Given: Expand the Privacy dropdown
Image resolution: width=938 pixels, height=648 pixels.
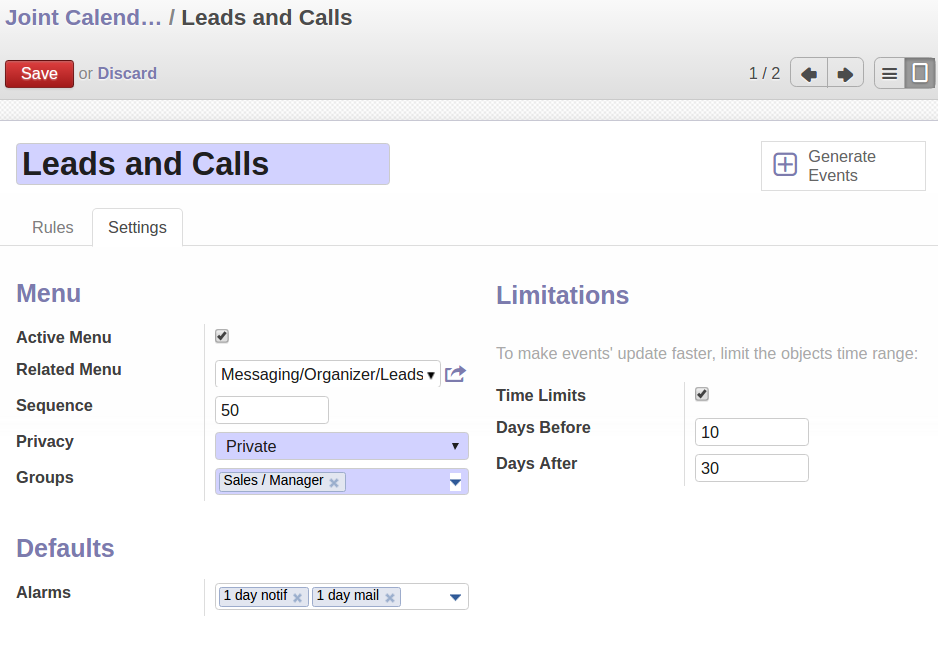Looking at the screenshot, I should tap(342, 446).
